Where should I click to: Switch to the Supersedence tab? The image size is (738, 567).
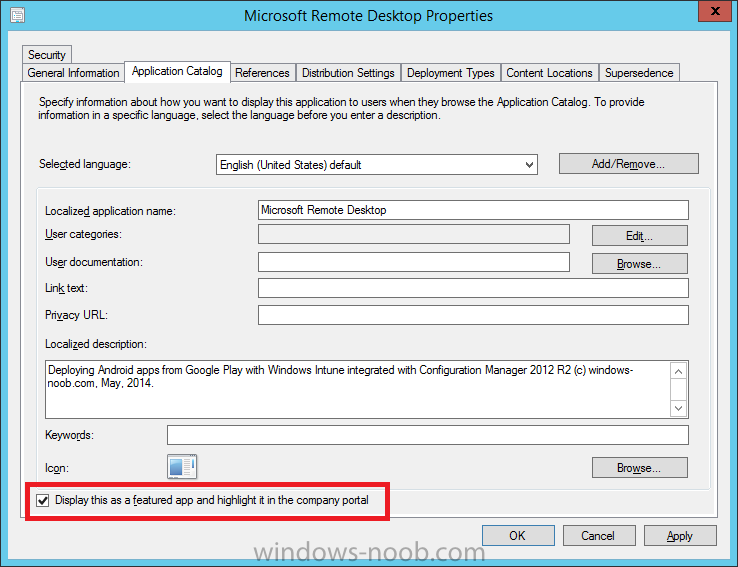coord(639,73)
